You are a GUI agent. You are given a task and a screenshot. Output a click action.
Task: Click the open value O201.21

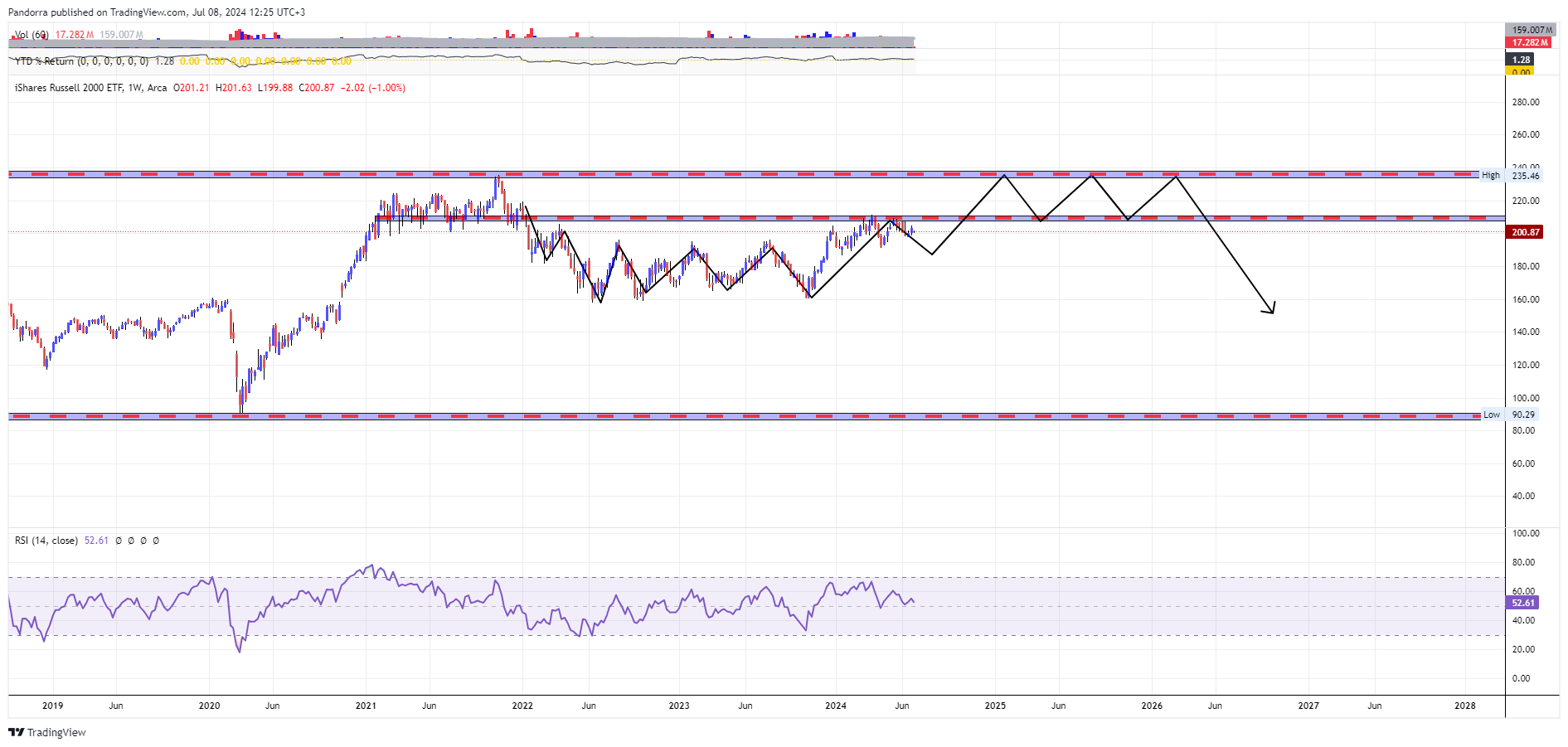click(192, 88)
